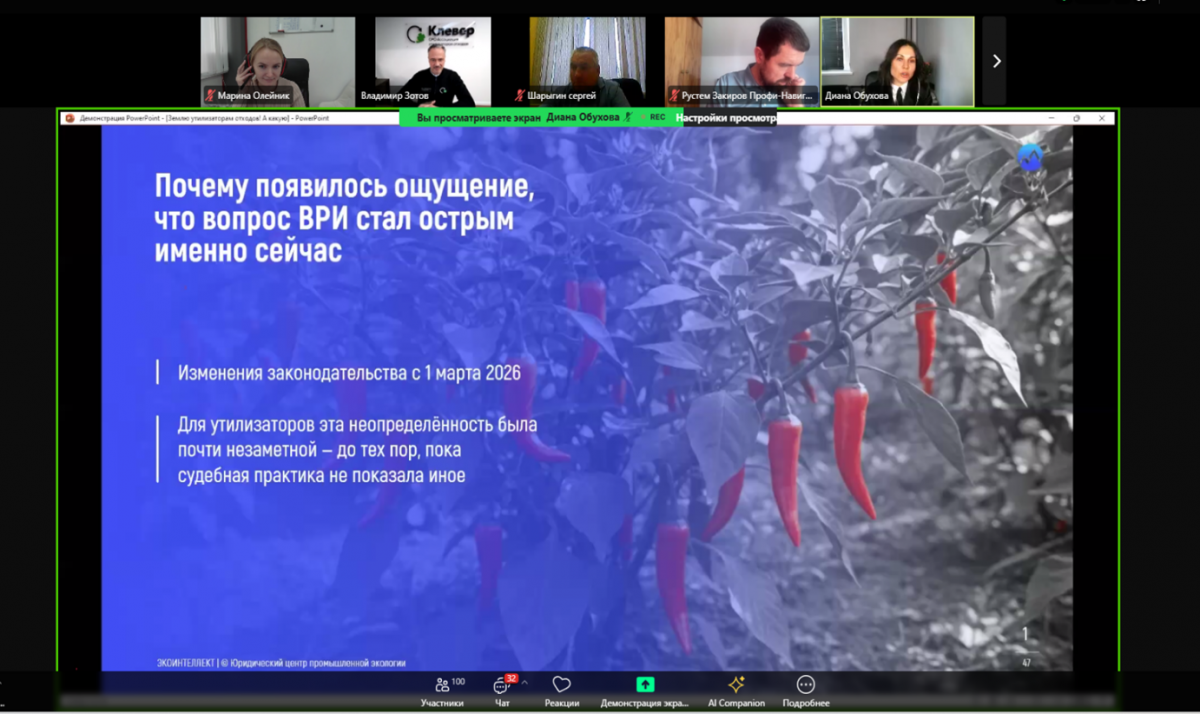
Task: Open the Подробнее more options menu
Action: [806, 691]
